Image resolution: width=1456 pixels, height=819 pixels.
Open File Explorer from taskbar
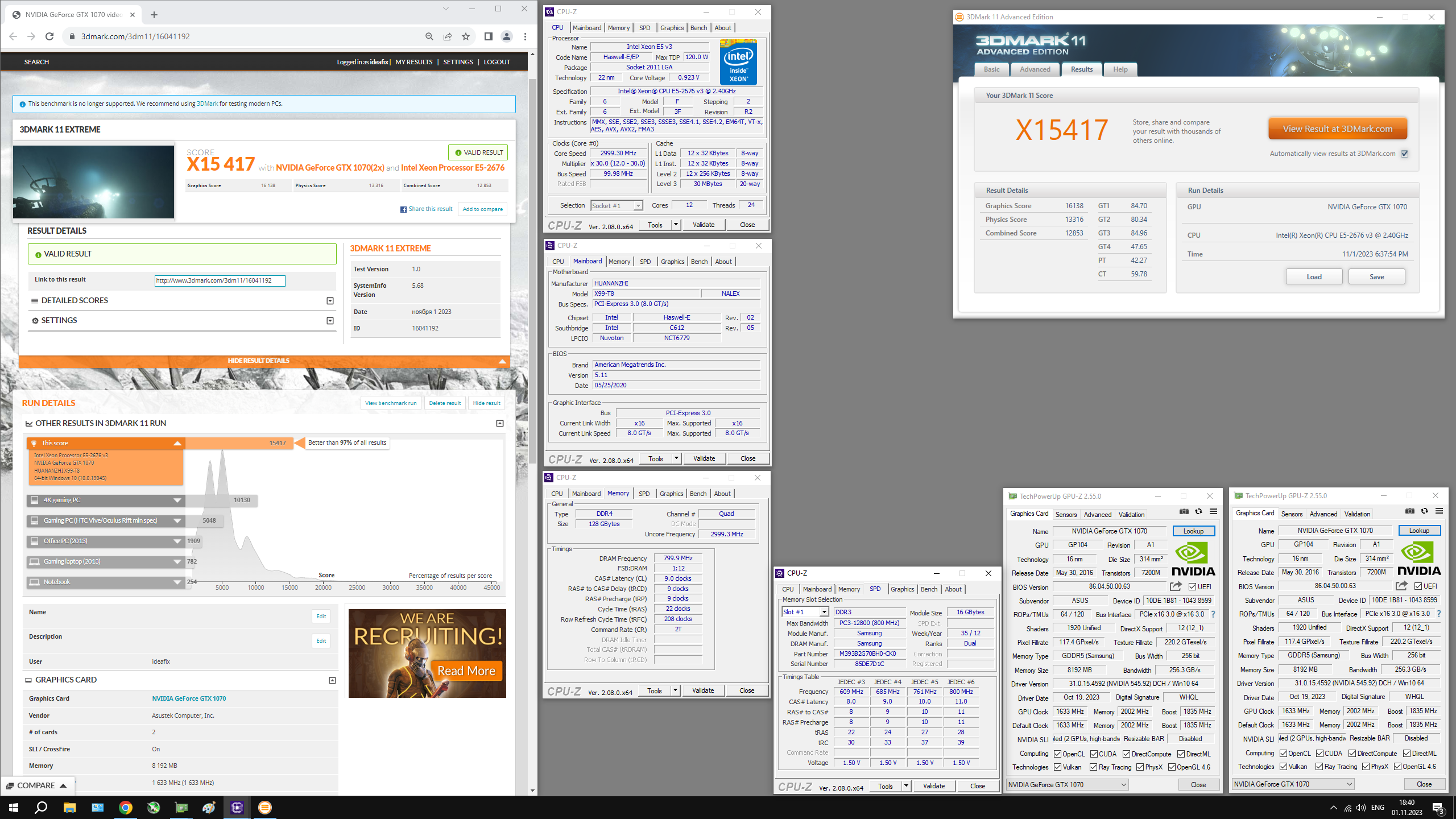[x=69, y=808]
